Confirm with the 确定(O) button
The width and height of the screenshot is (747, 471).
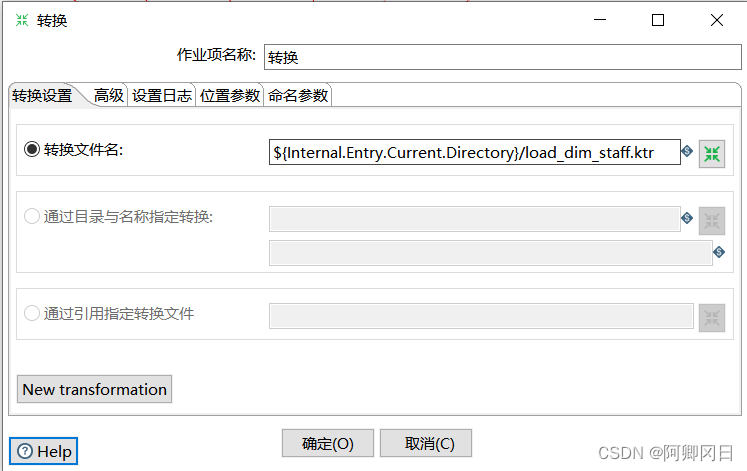tap(328, 443)
